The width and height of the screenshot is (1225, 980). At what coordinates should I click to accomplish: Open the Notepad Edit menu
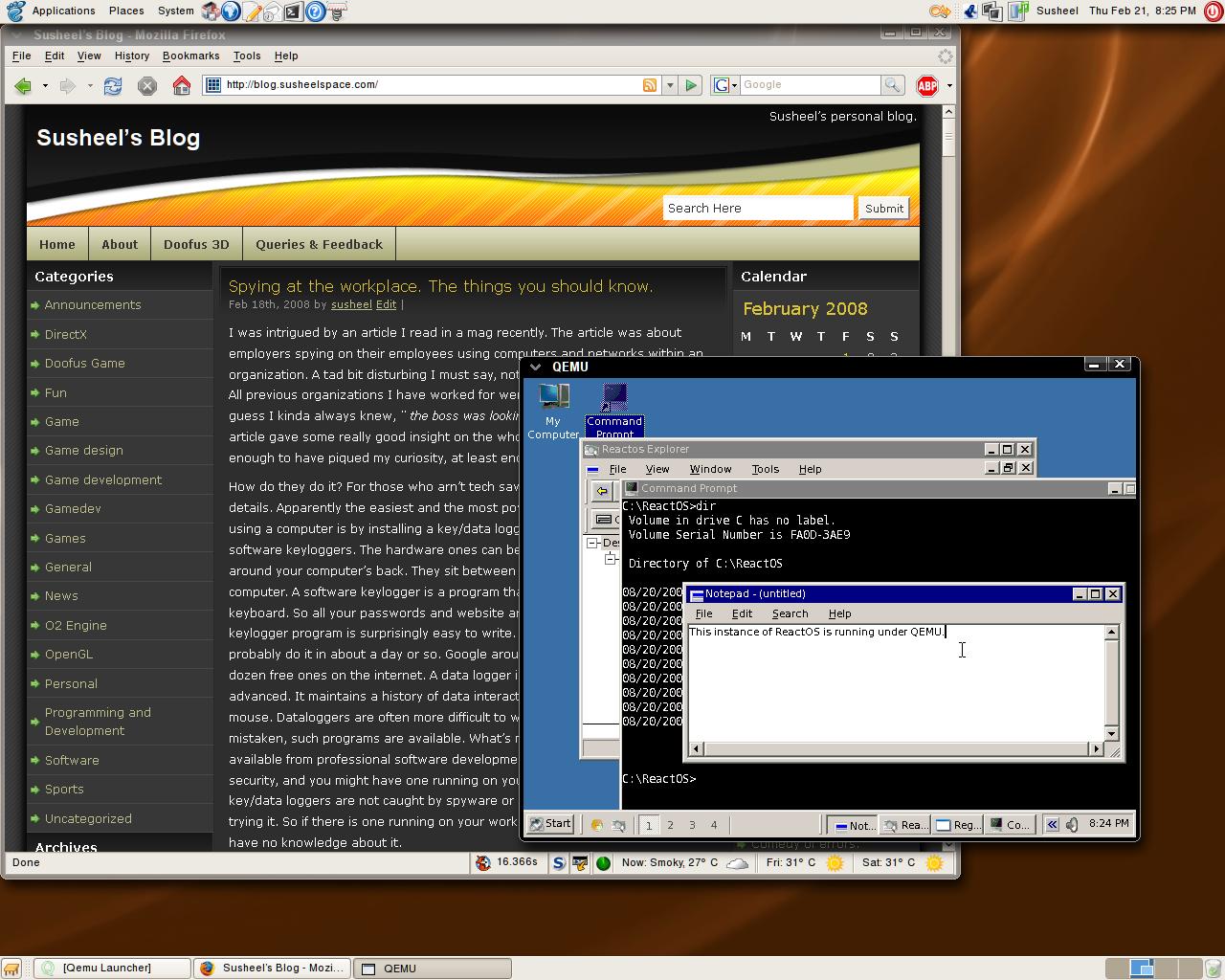(742, 613)
